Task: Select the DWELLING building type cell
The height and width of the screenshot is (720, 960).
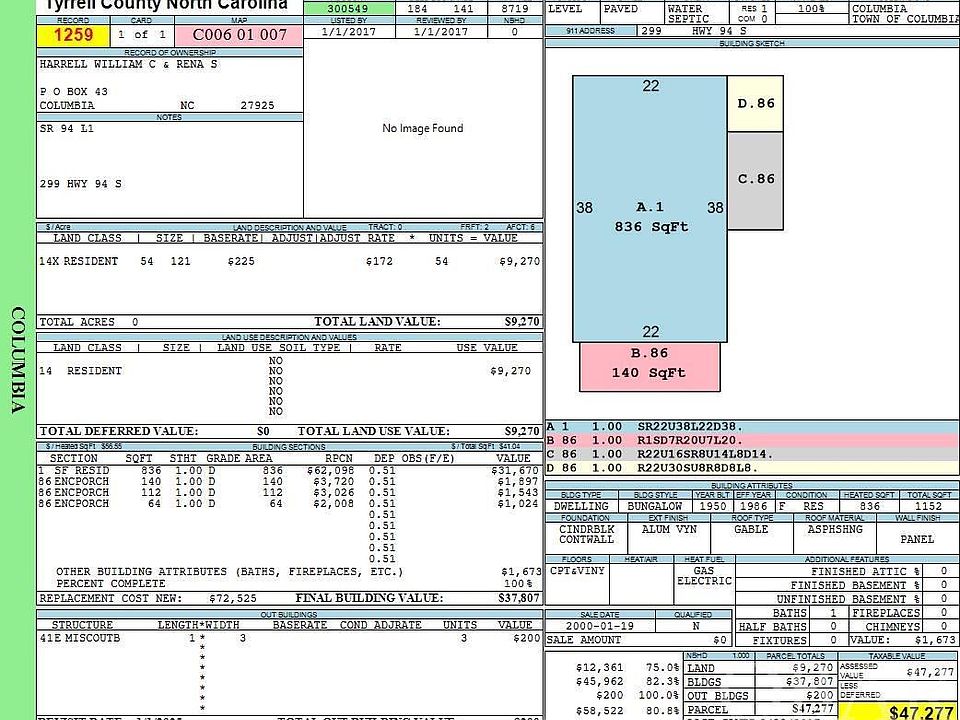Action: (x=581, y=507)
